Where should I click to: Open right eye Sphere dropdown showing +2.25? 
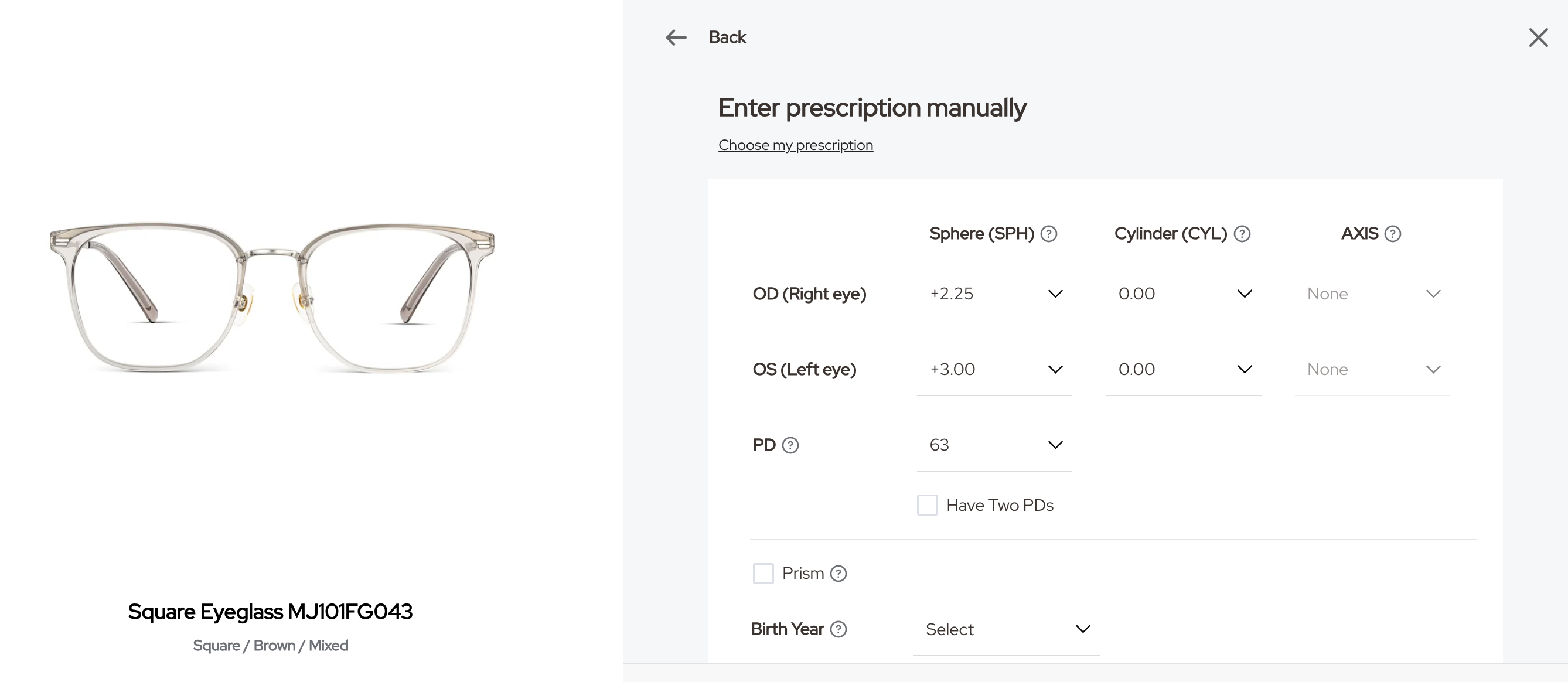[x=994, y=294]
